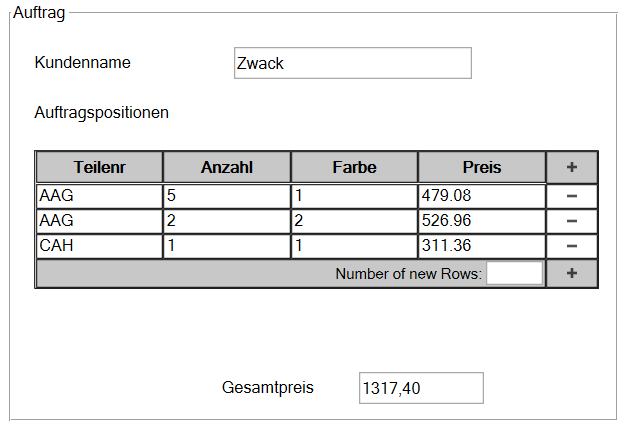
Task: Click the Farbe cell with value 2
Action: (x=354, y=221)
